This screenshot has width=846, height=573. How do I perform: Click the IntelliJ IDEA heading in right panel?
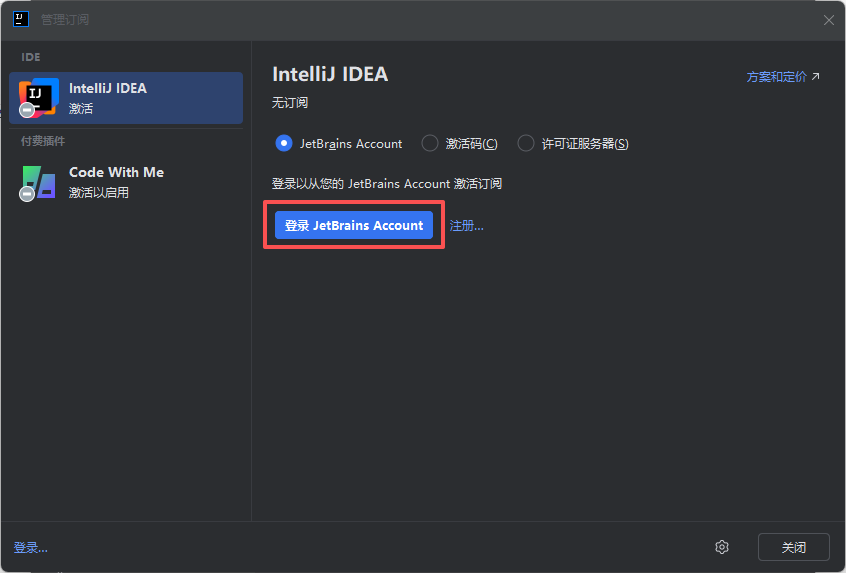click(x=330, y=74)
